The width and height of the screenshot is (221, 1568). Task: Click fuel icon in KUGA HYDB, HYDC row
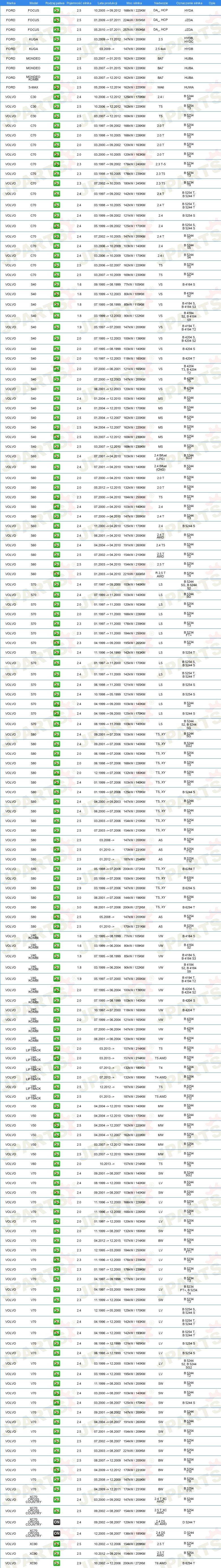(x=57, y=39)
